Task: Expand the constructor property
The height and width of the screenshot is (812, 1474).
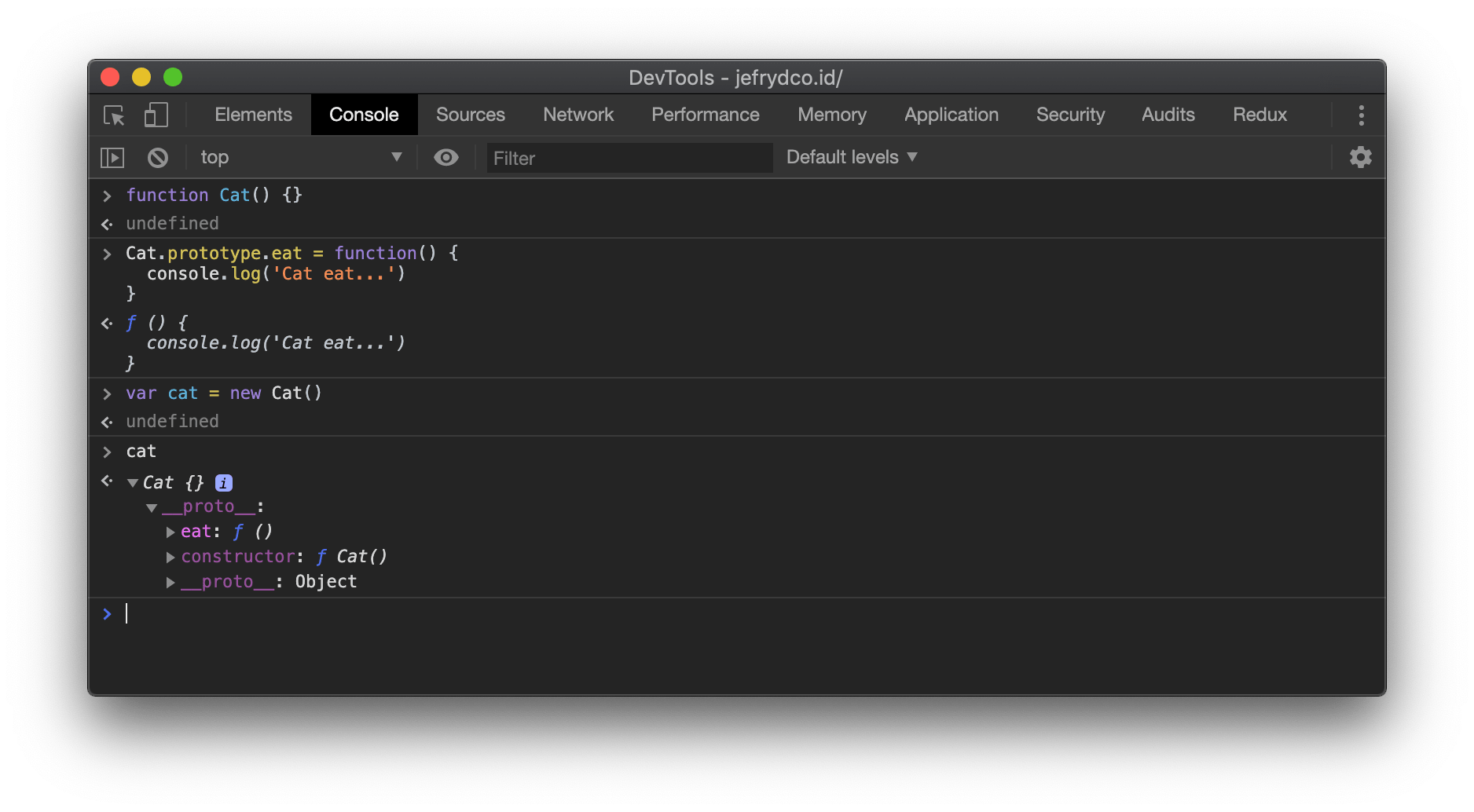Action: (x=170, y=558)
